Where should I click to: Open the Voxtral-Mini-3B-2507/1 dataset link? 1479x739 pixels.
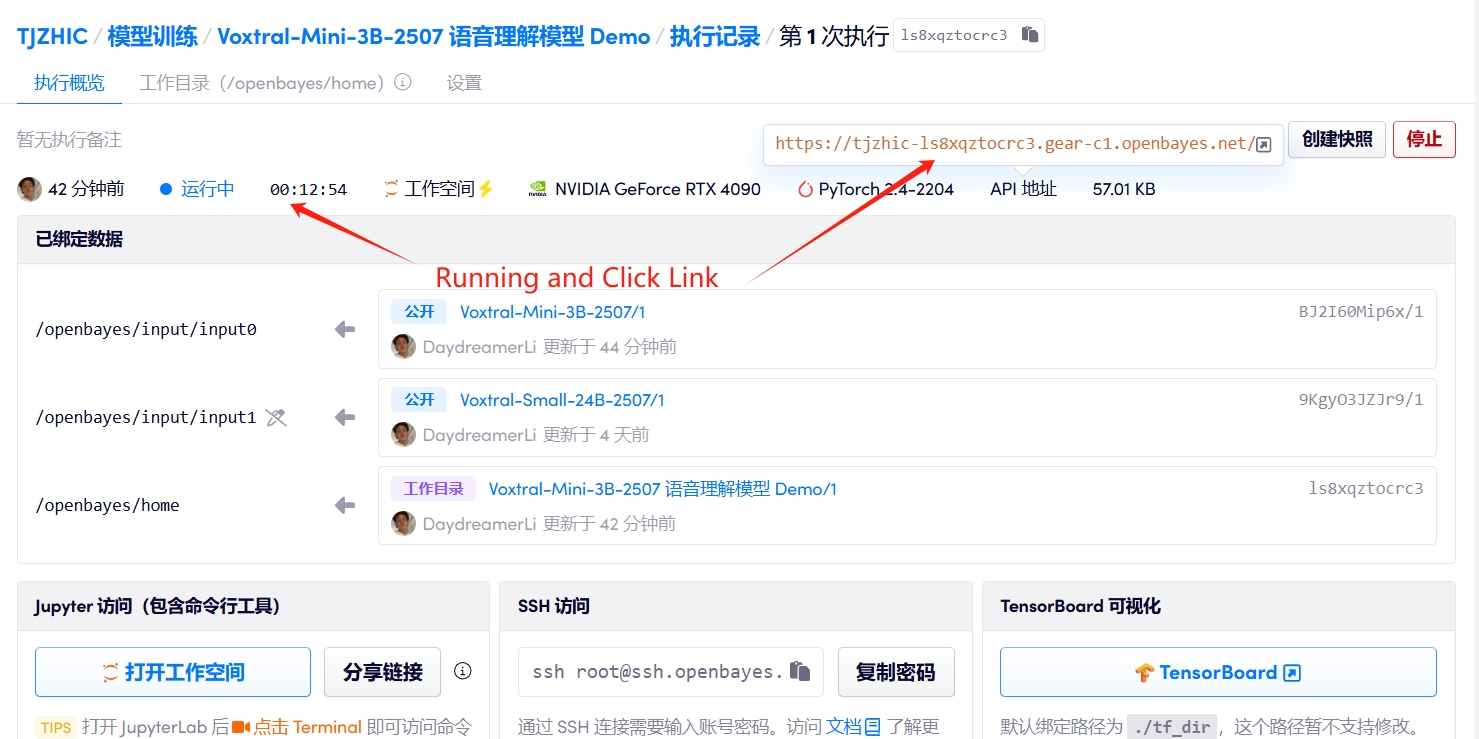(x=552, y=312)
